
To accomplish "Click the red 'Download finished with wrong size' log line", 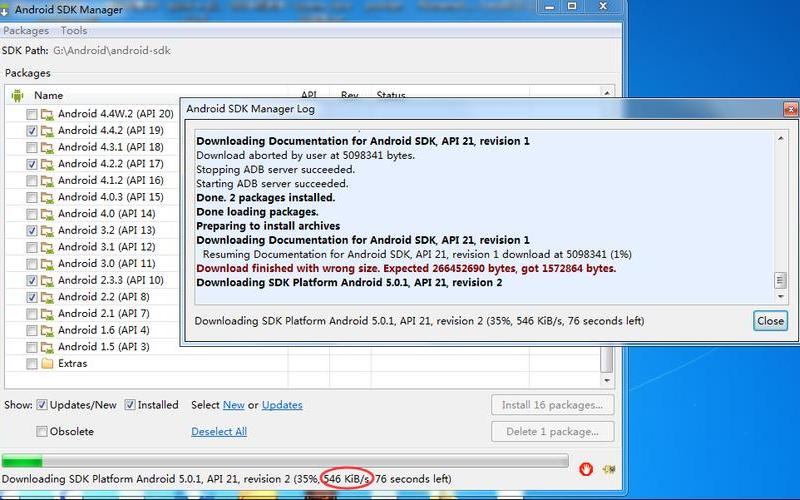I will tap(406, 268).
